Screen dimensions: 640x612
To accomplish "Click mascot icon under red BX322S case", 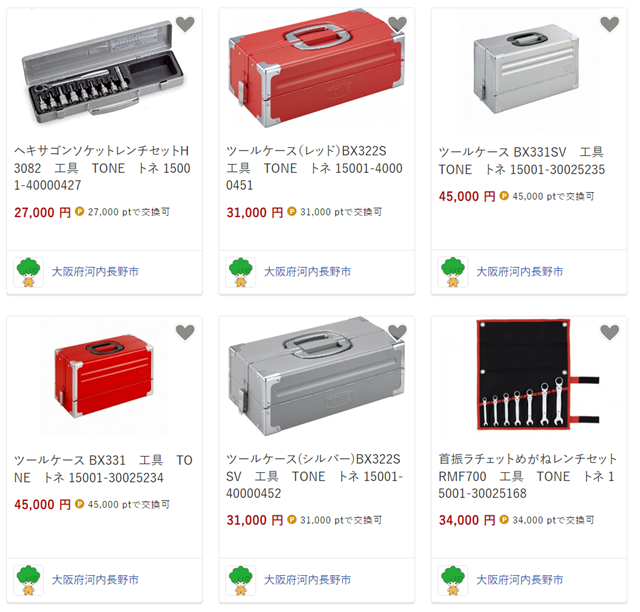I will pos(240,272).
